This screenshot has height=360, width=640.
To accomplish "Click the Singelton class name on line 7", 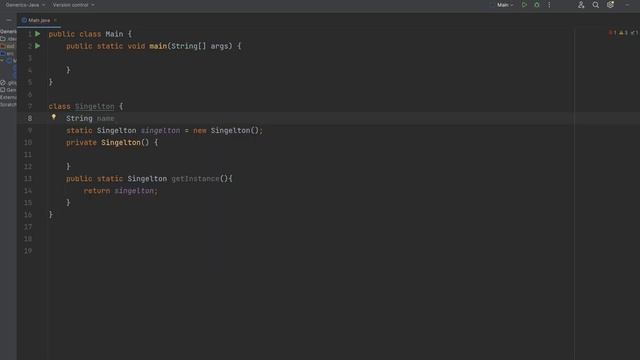I will (x=95, y=107).
